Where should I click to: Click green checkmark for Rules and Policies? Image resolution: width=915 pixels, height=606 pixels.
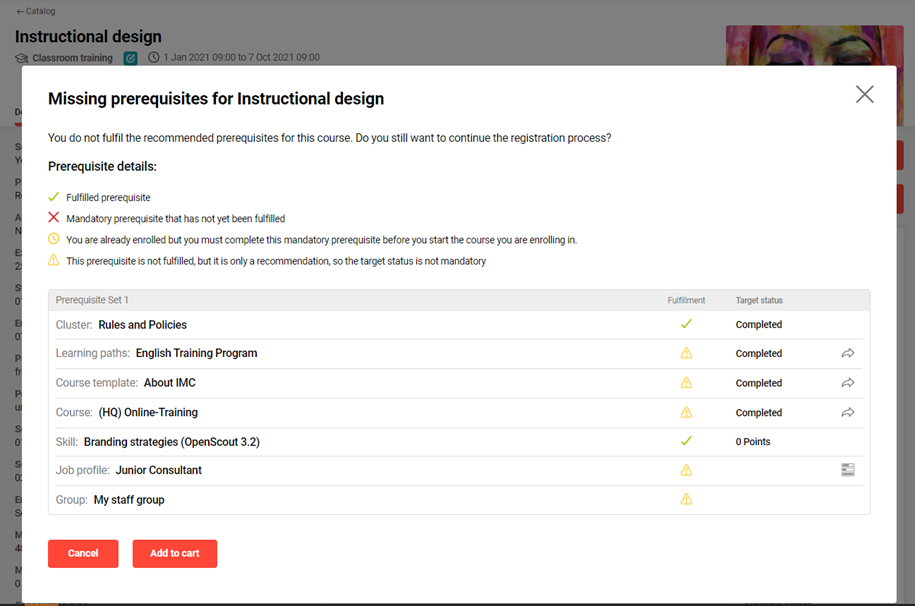686,324
